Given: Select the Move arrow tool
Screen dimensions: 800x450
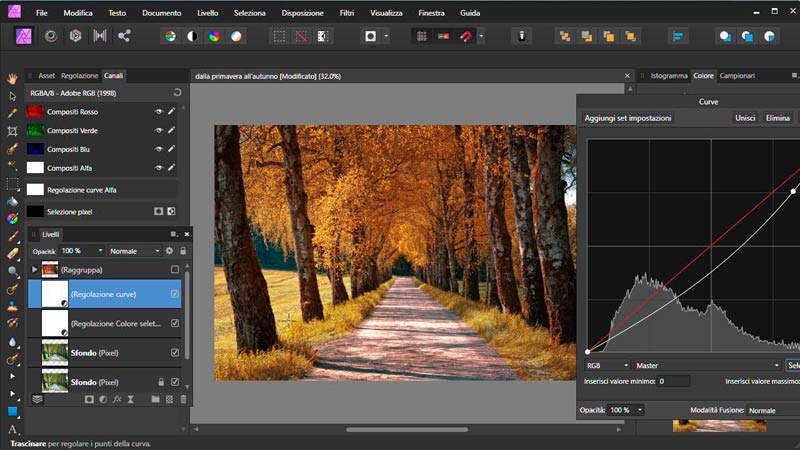Looking at the screenshot, I should click(x=12, y=96).
